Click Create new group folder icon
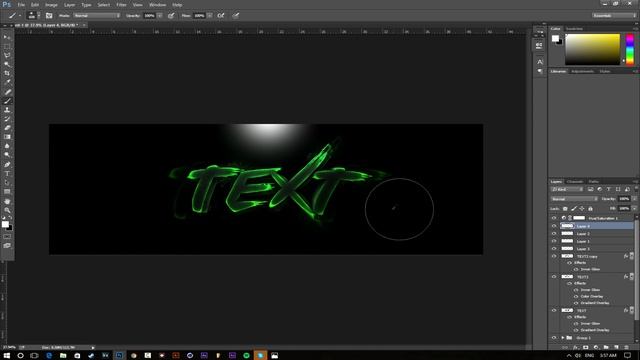 [x=606, y=347]
